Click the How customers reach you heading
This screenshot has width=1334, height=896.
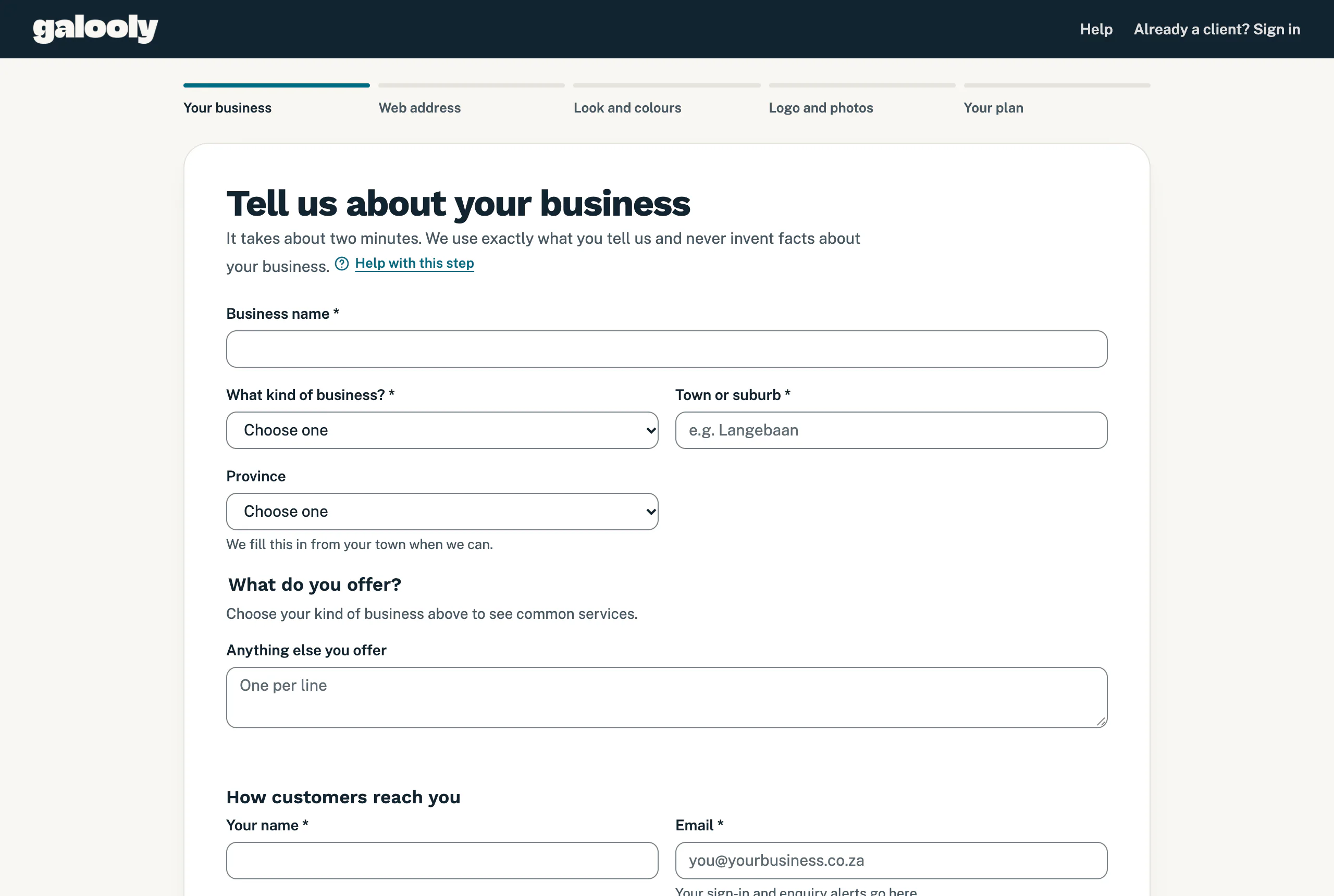(343, 797)
